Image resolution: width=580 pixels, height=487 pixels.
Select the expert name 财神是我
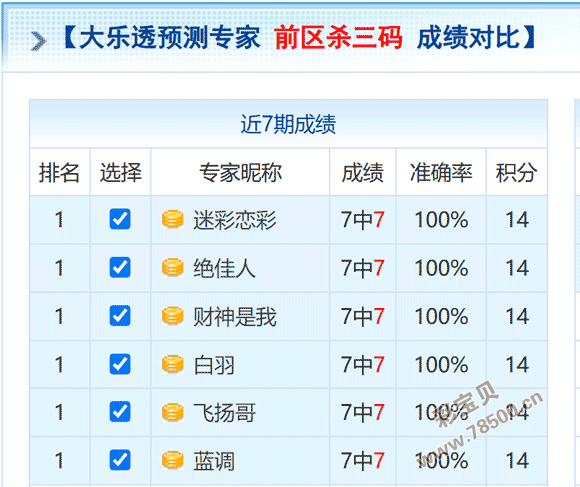(235, 317)
